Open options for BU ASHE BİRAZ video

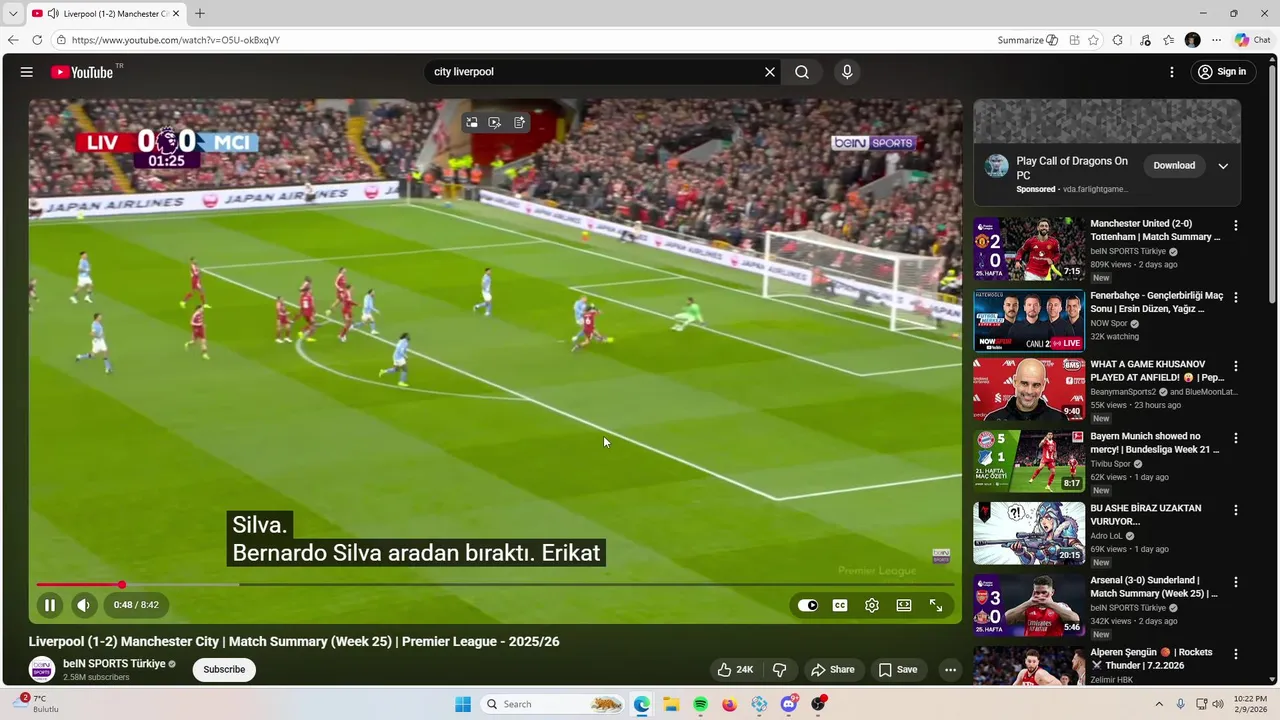coord(1236,510)
